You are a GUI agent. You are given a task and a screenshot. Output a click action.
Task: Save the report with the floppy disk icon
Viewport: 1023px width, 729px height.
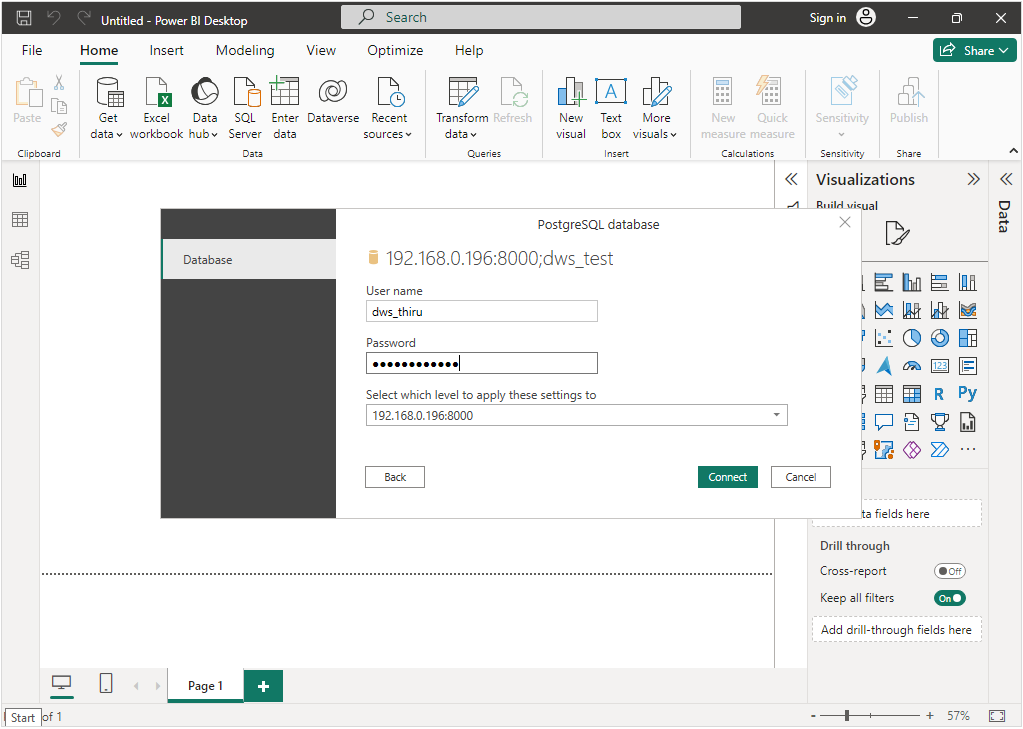point(24,18)
